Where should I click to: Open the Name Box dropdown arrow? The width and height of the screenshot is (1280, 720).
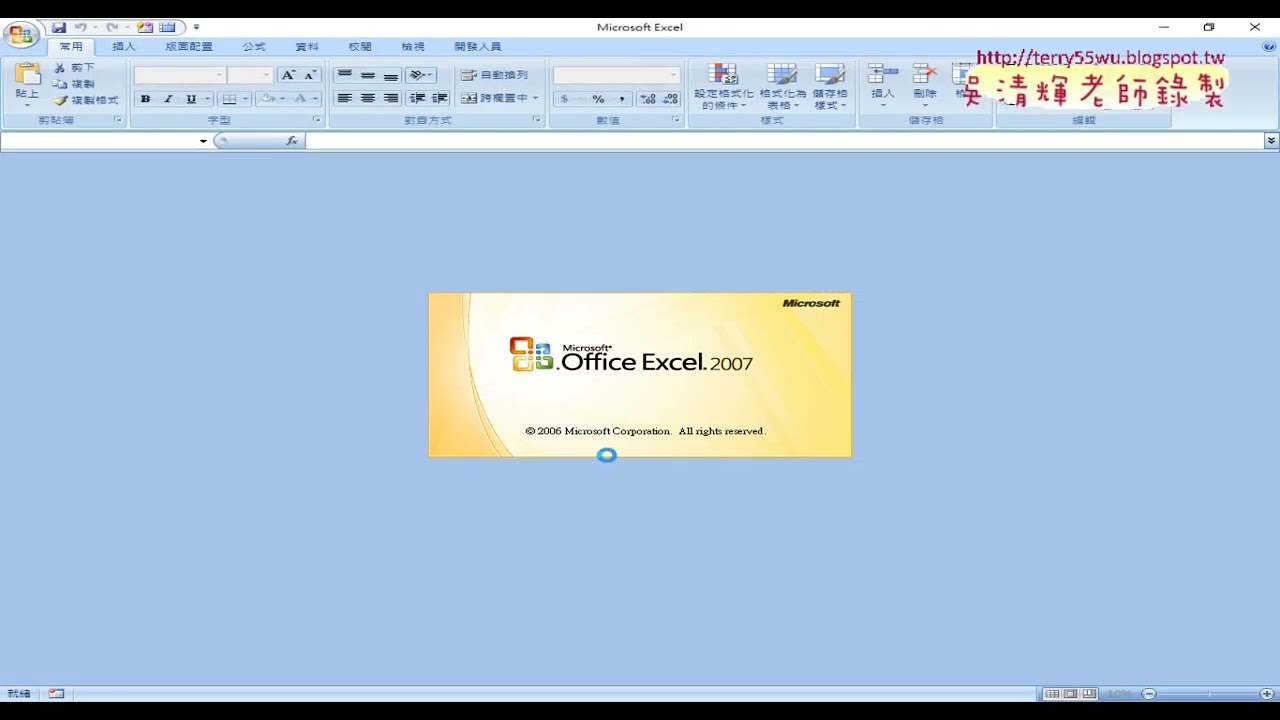pos(203,141)
